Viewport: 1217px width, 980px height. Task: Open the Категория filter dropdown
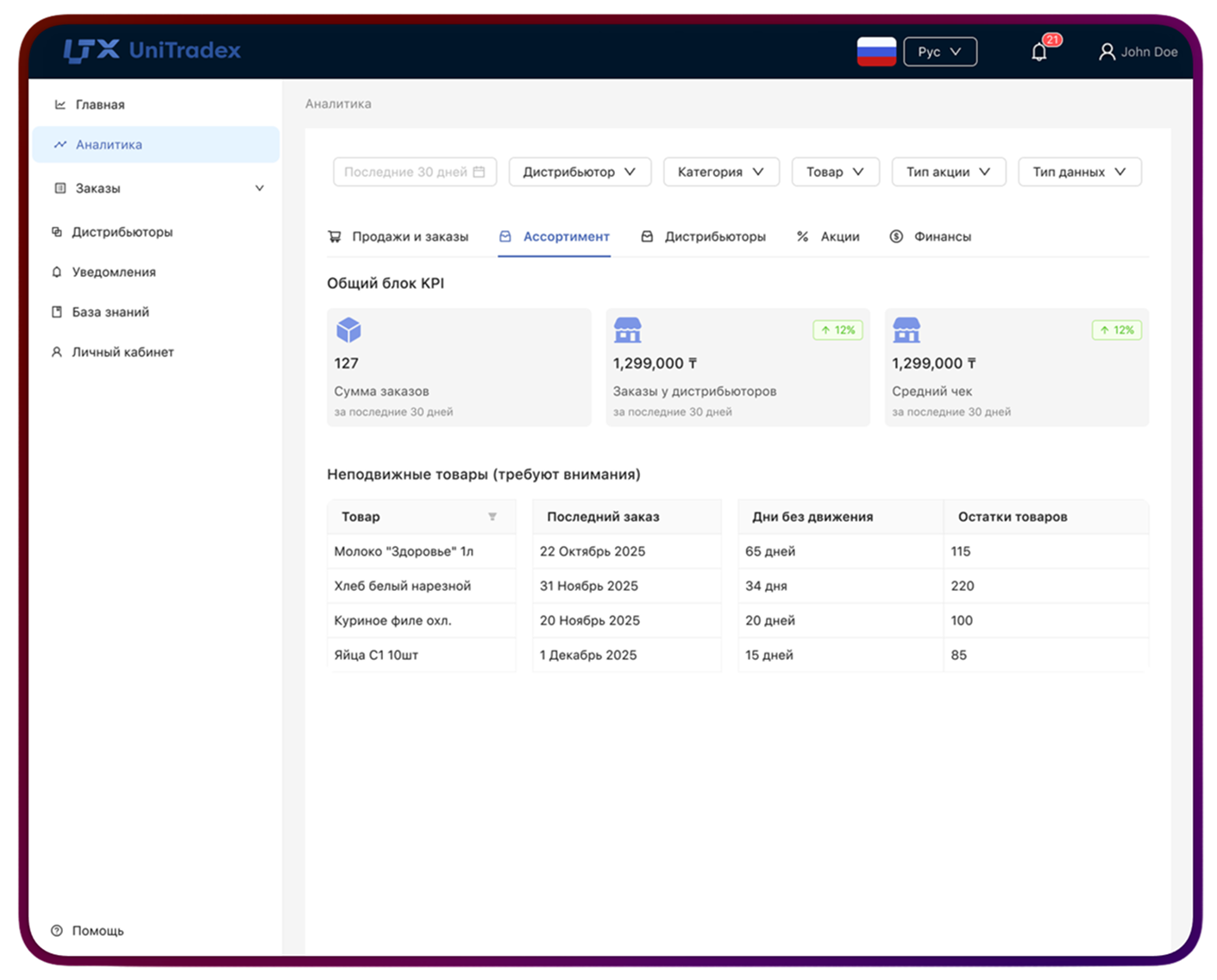click(x=720, y=172)
